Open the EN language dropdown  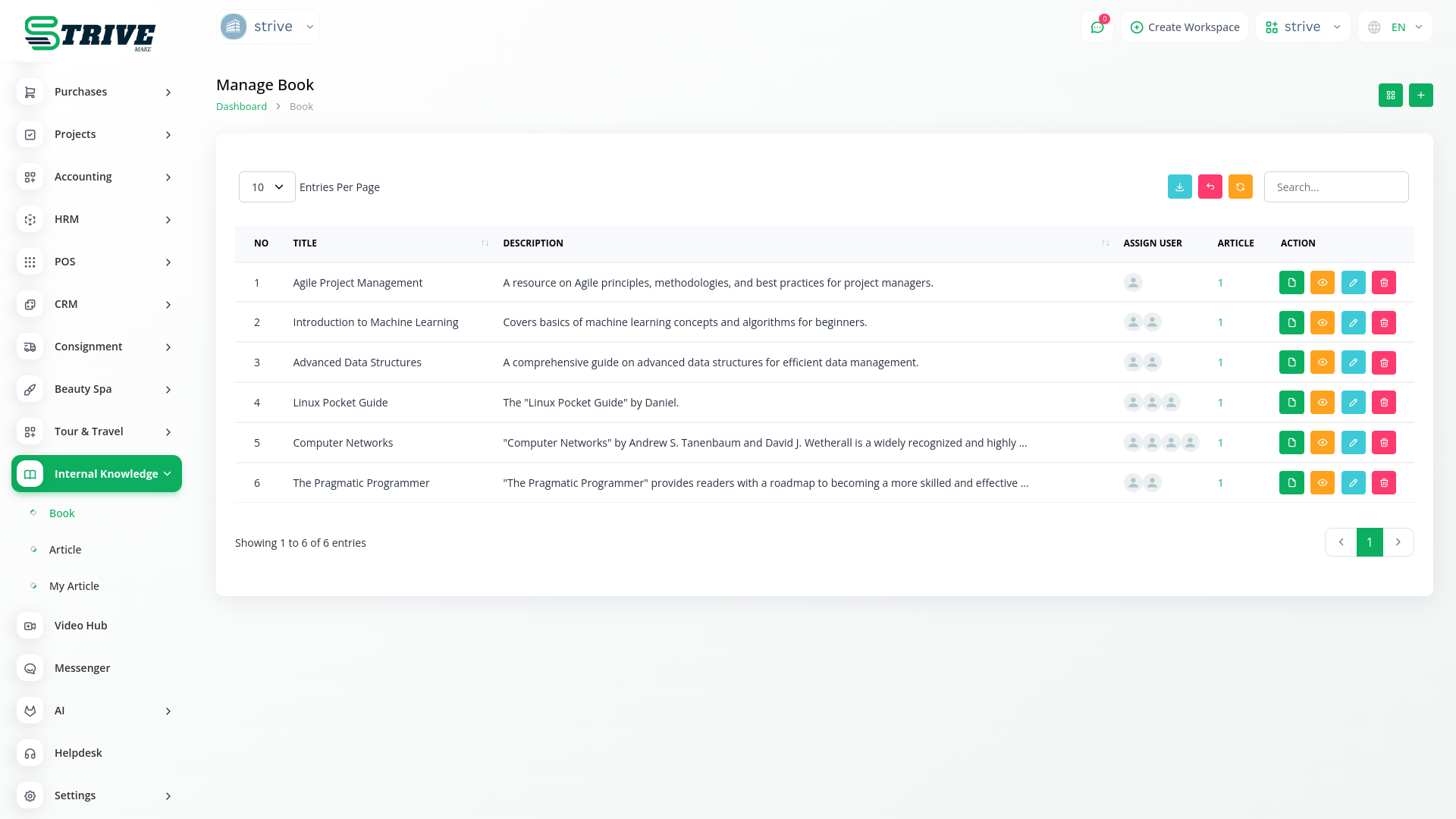click(x=1396, y=27)
